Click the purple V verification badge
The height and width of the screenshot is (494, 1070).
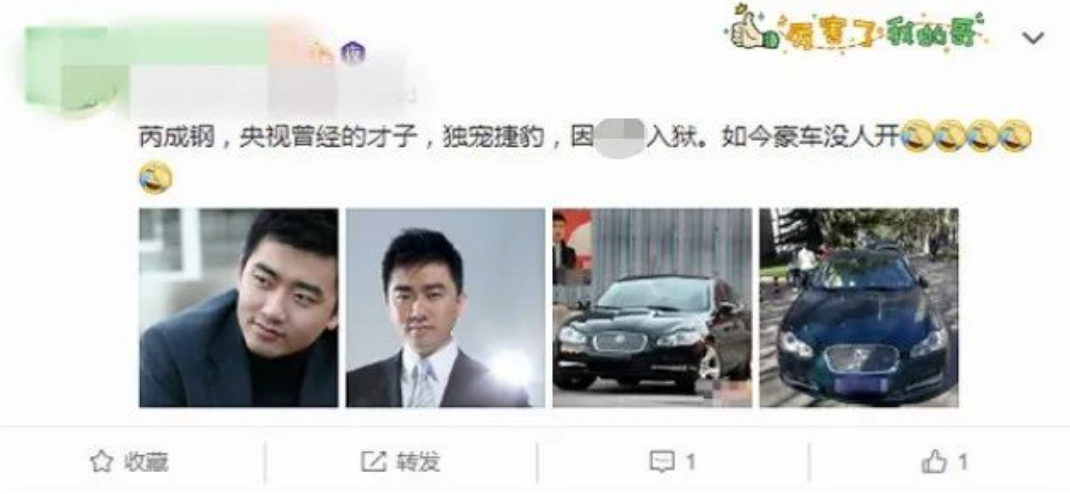coord(353,53)
